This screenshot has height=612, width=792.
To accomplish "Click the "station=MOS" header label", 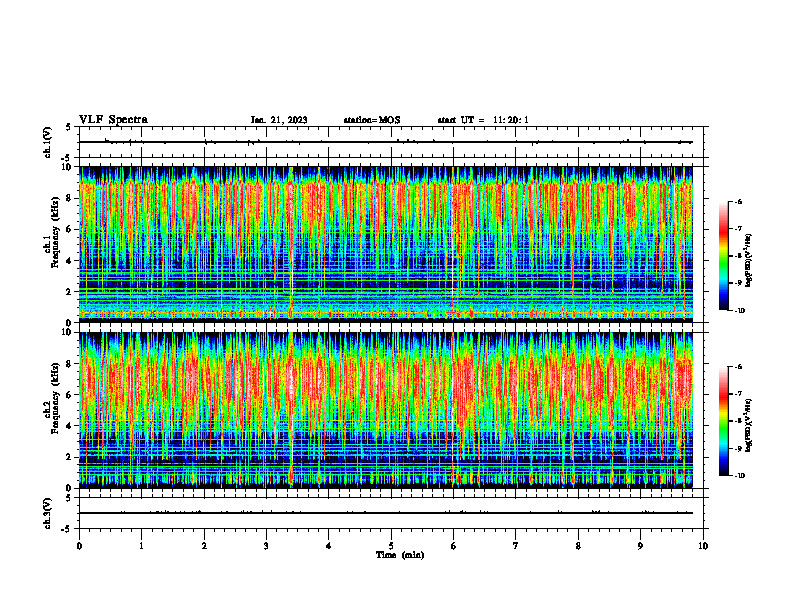I will pos(372,120).
